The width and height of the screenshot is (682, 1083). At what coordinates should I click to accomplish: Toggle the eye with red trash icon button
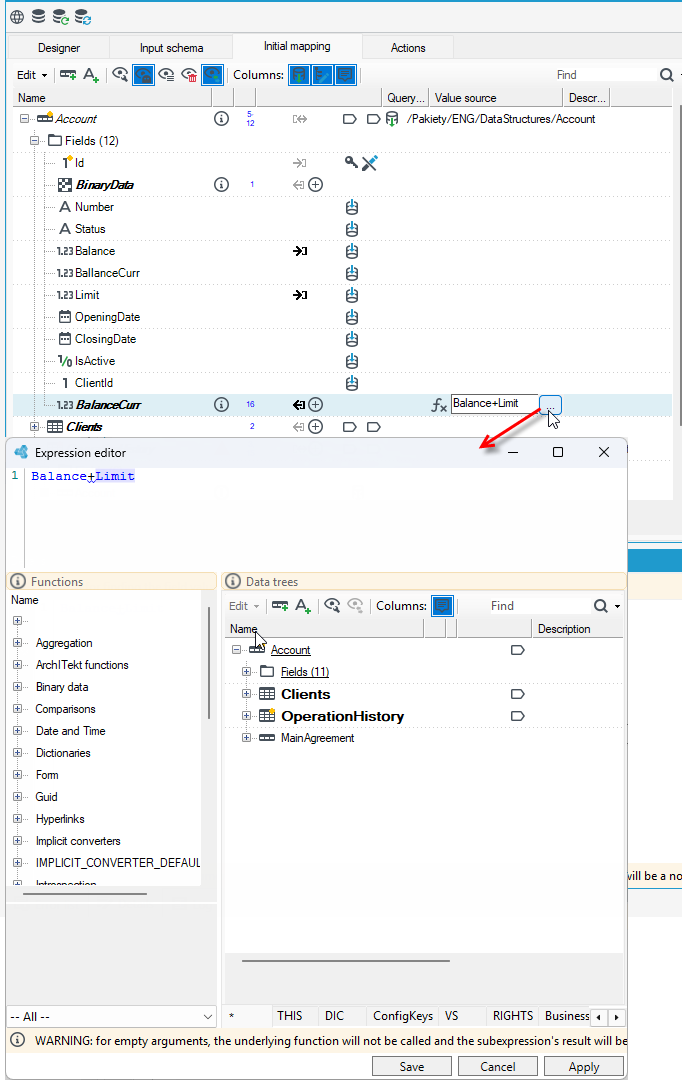tap(189, 75)
